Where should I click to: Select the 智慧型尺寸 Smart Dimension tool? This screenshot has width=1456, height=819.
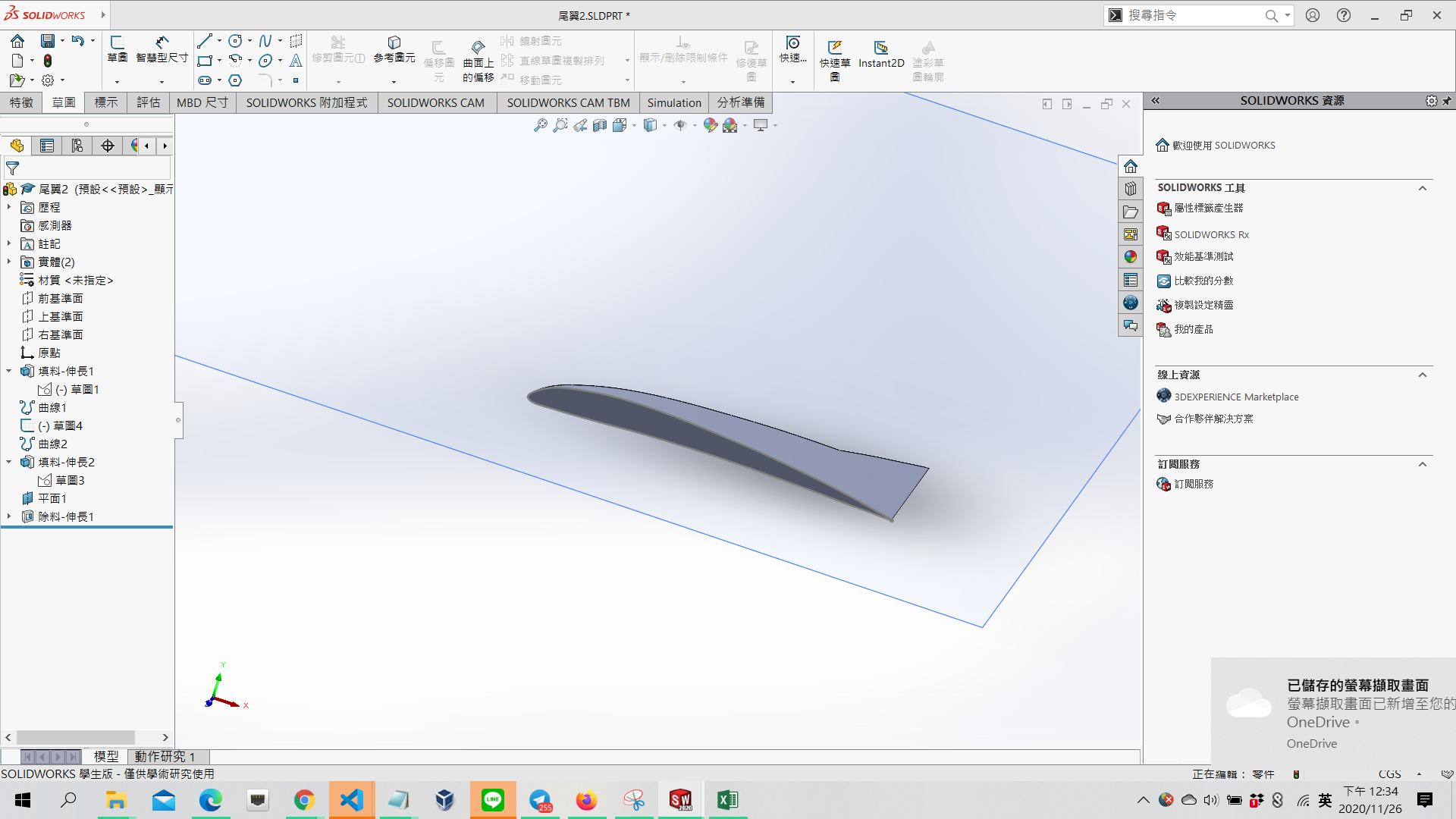tap(162, 49)
